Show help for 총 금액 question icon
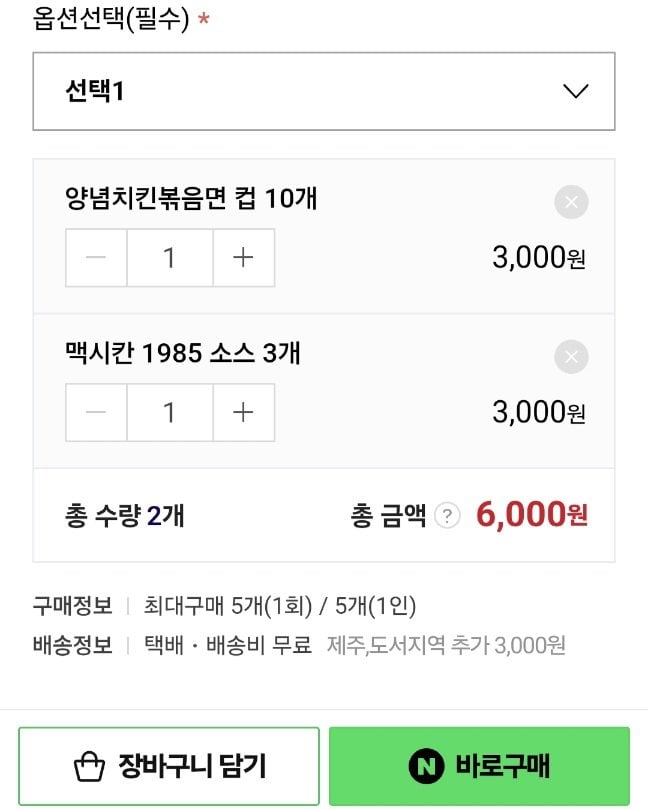Screen dimensions: 648x810 [x=448, y=516]
